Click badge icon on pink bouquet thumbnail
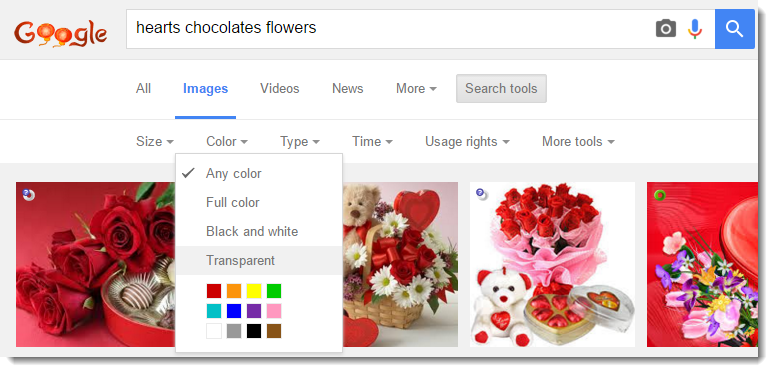773x372 pixels. [482, 194]
